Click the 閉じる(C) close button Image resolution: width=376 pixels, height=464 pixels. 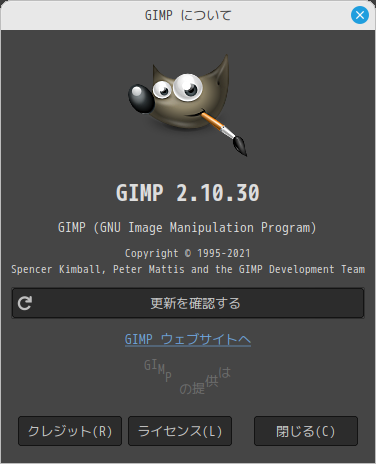(306, 431)
